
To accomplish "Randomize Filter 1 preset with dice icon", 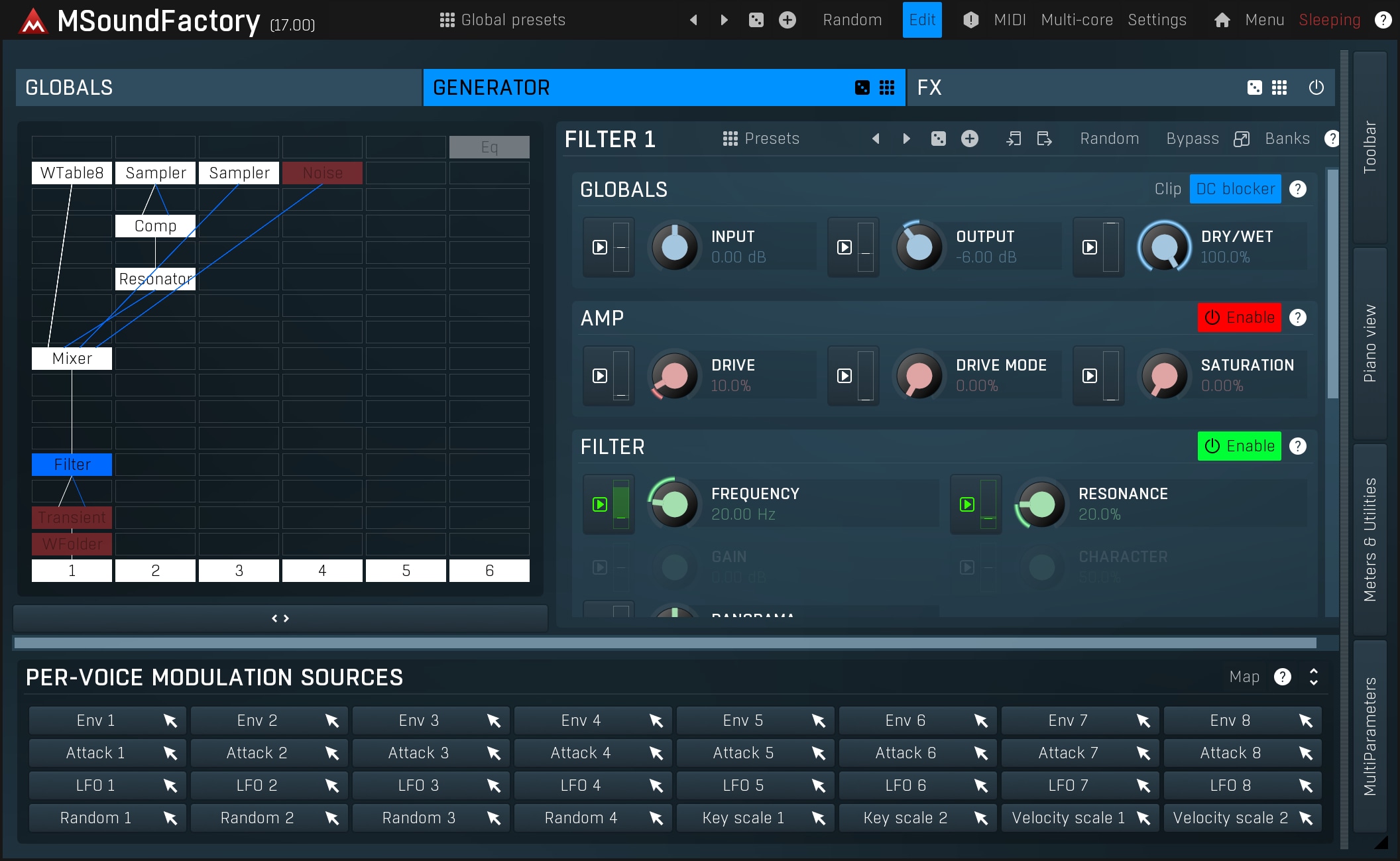I will (x=938, y=139).
